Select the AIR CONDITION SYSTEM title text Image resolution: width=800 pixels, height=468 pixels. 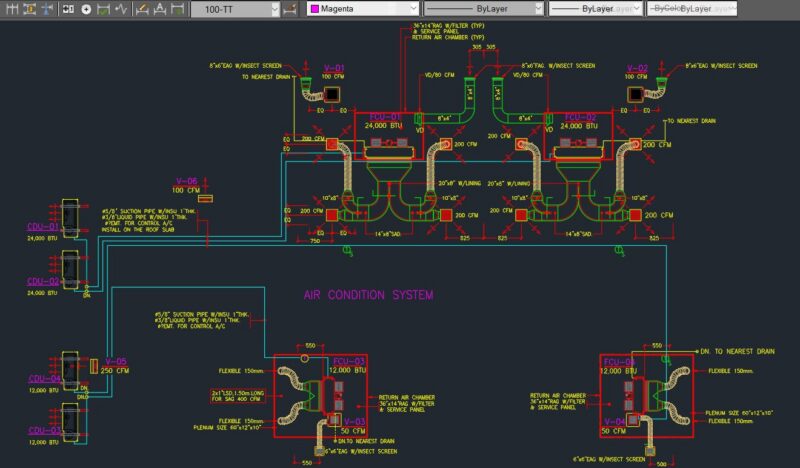click(368, 295)
